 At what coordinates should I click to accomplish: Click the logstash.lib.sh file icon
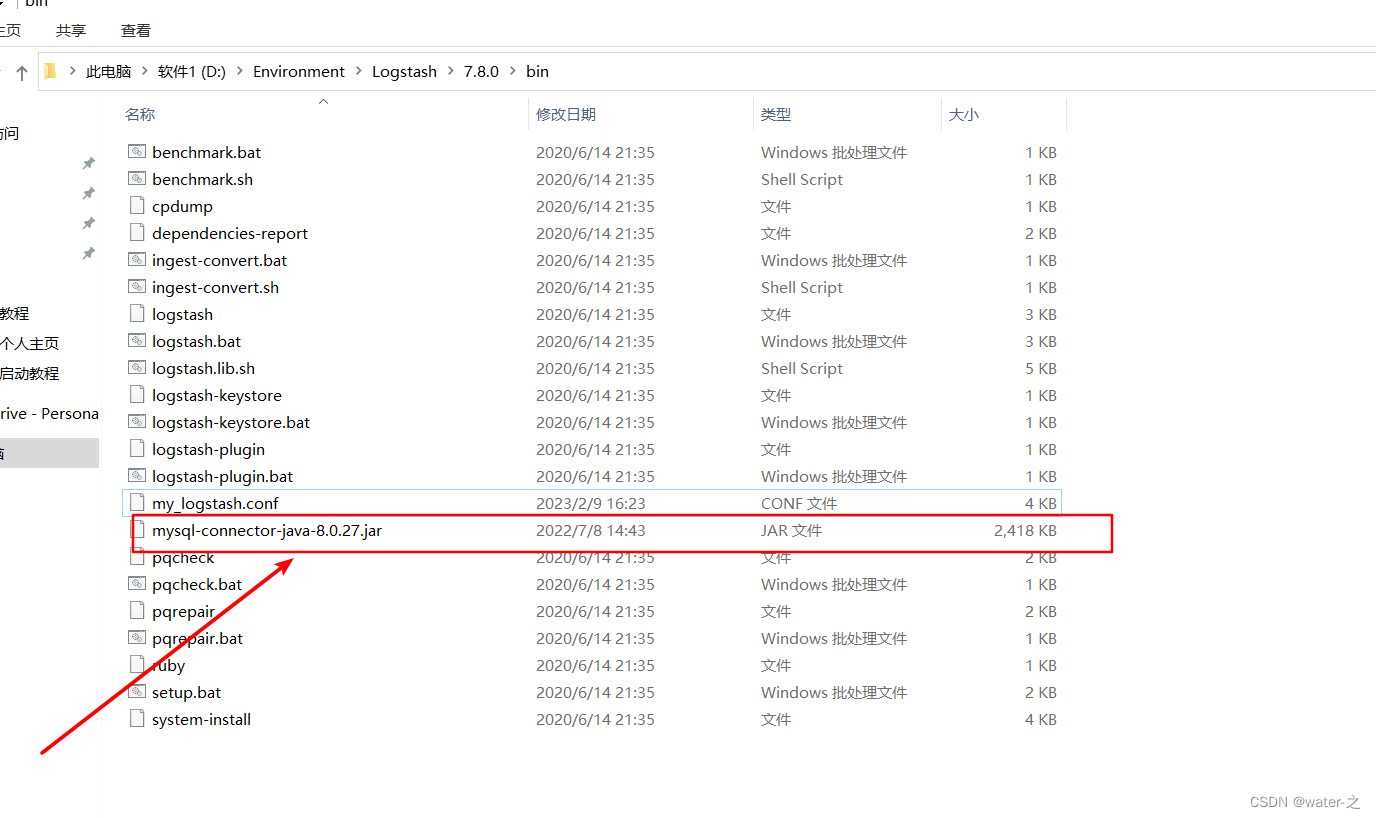(x=137, y=368)
